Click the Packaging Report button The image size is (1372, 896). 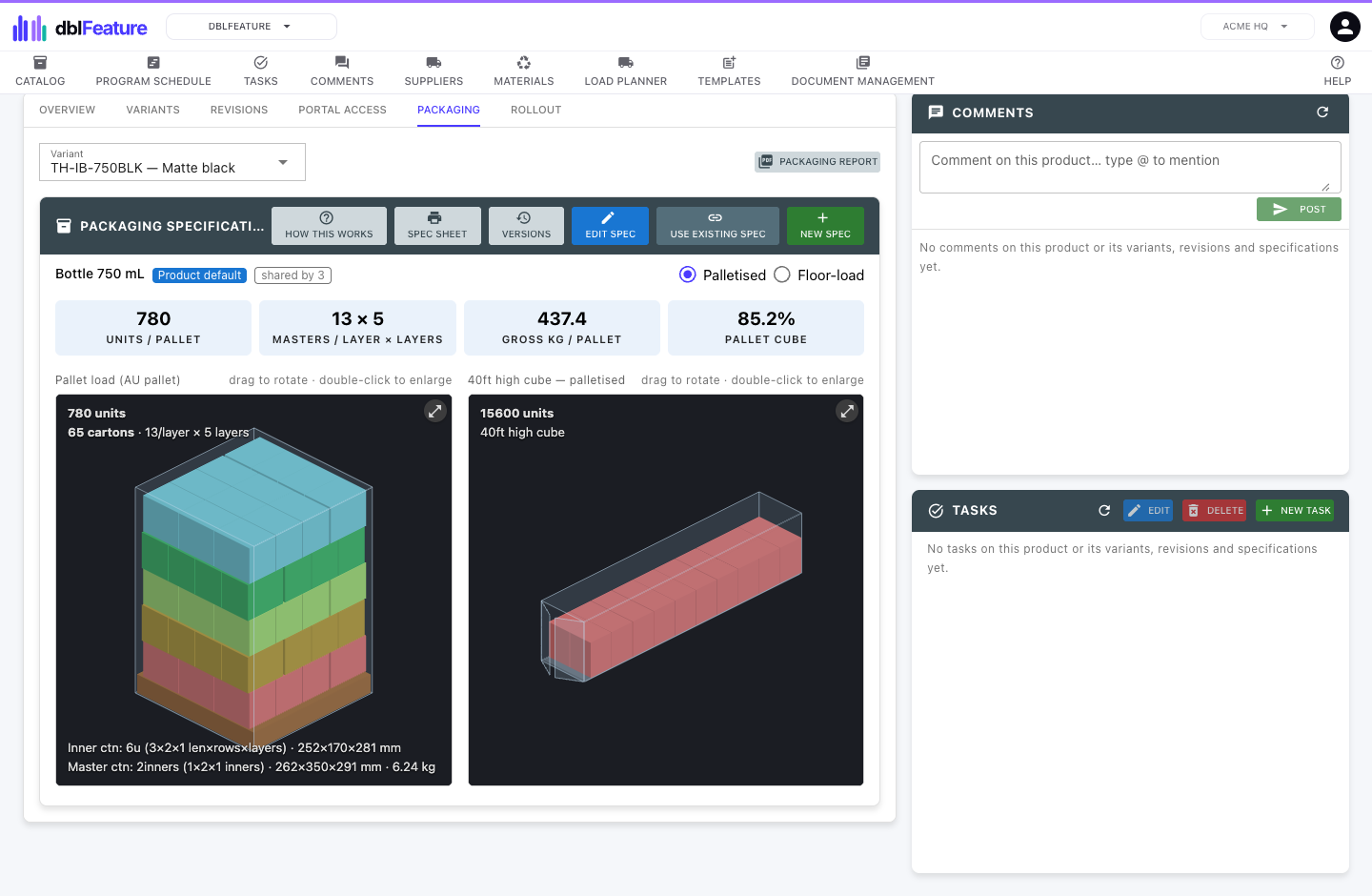pyautogui.click(x=817, y=162)
